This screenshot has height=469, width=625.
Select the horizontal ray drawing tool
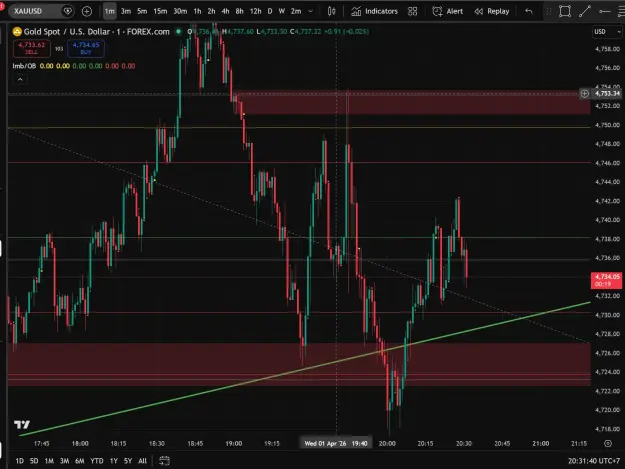[x=605, y=11]
